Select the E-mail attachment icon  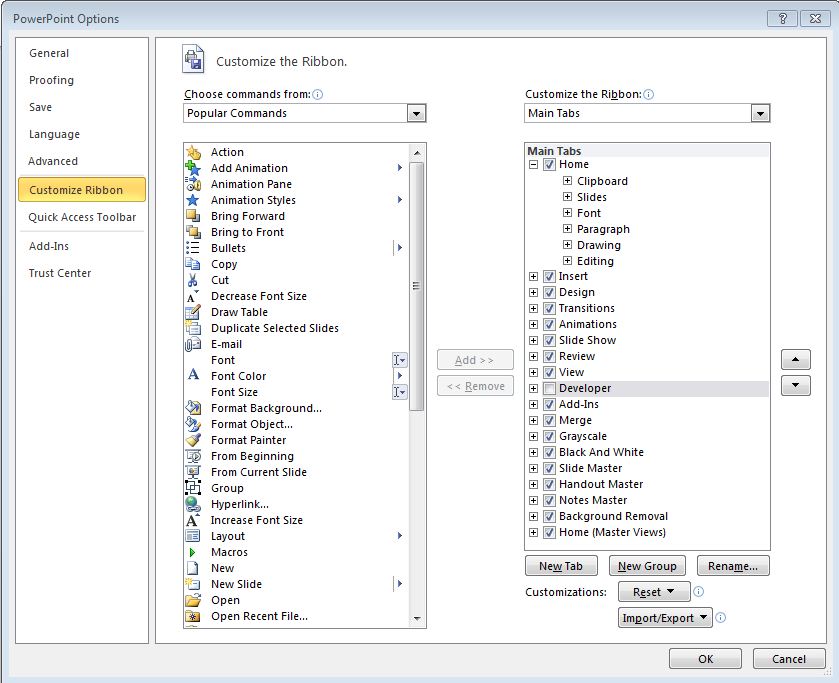[x=193, y=344]
